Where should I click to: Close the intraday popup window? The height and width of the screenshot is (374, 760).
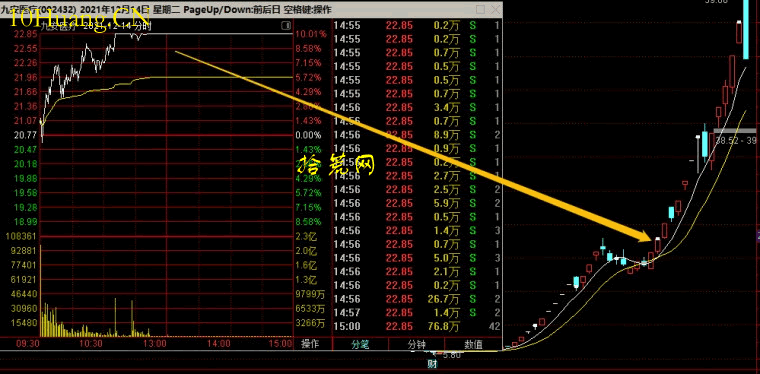tap(495, 10)
